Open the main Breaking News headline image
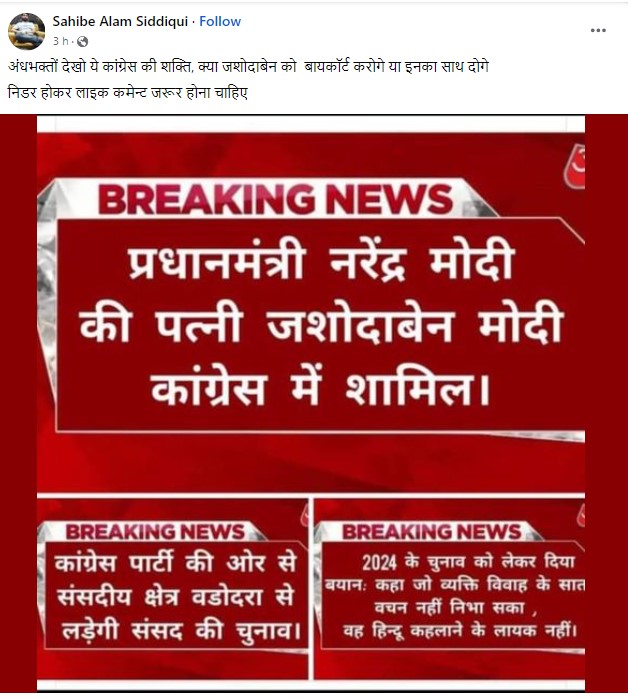 coord(311,305)
